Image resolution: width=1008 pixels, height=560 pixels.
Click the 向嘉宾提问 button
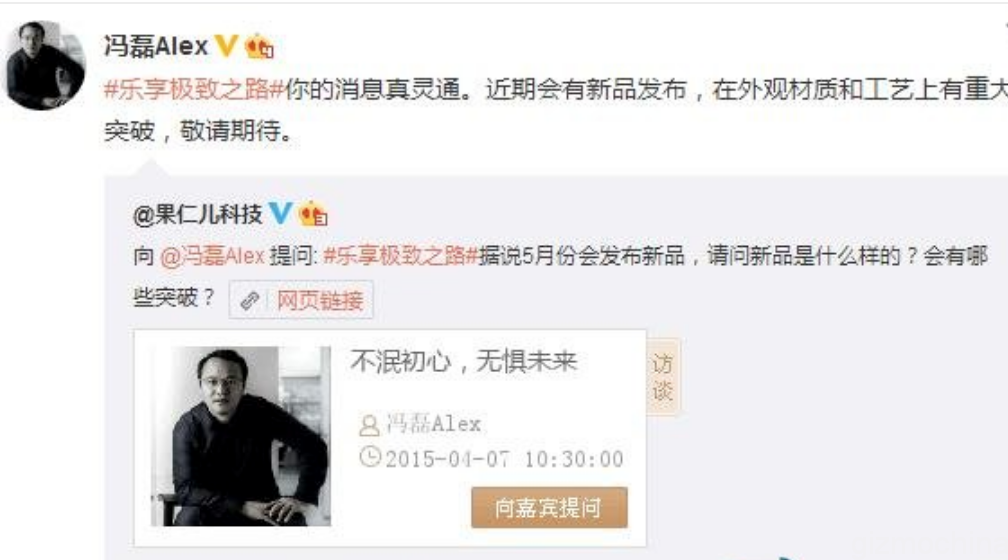coord(549,508)
